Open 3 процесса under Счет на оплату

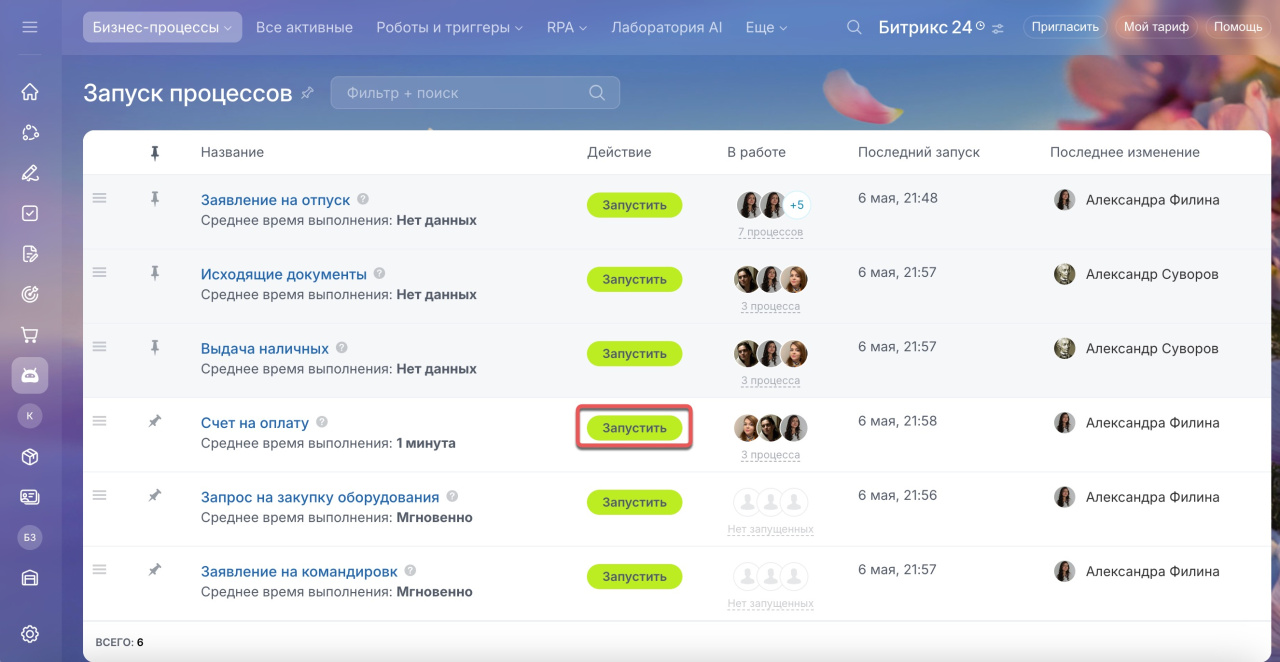(x=770, y=455)
